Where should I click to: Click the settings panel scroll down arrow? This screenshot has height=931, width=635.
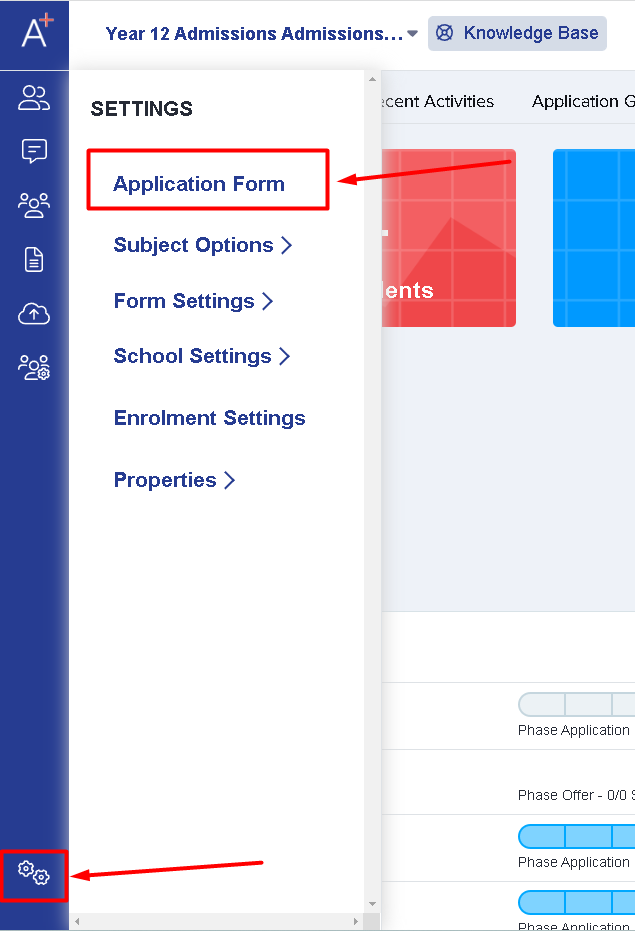click(373, 904)
